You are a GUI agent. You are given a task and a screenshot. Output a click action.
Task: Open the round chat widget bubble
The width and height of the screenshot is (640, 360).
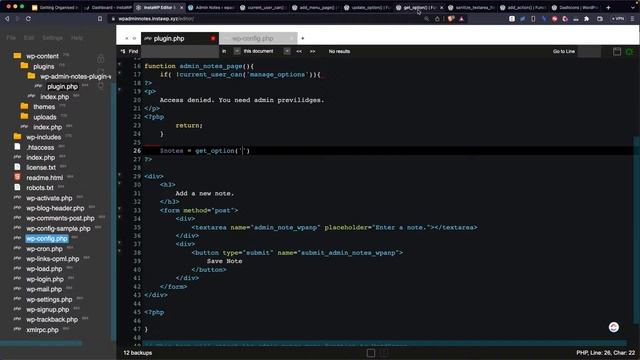point(613,327)
